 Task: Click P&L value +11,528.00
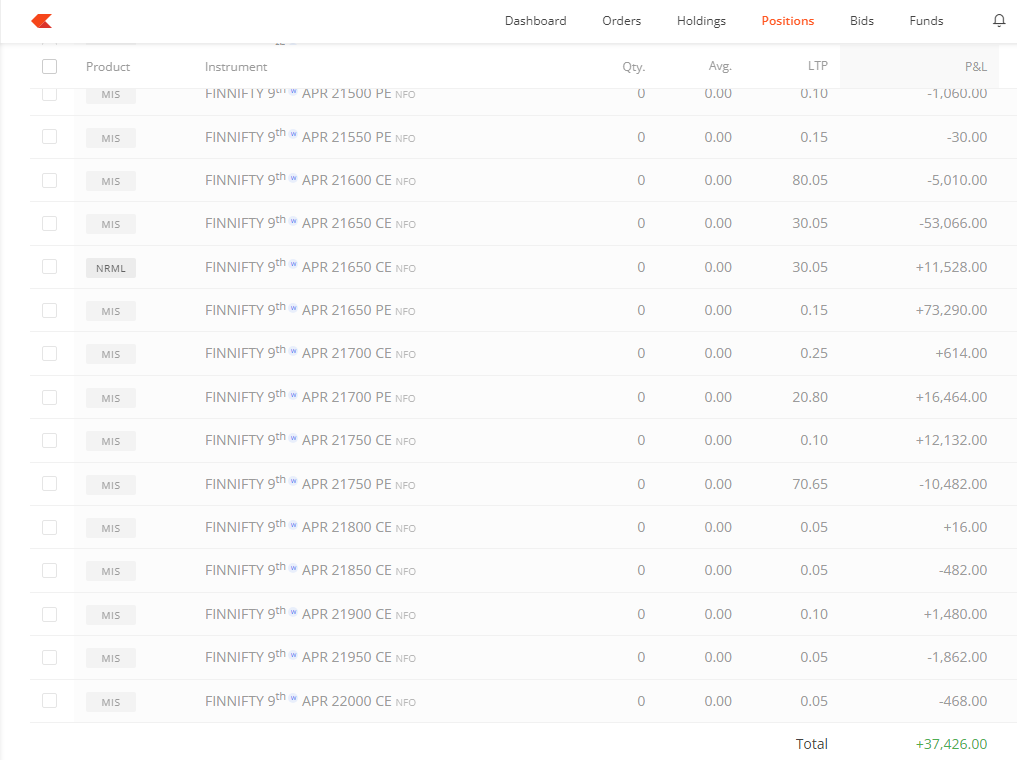pos(951,267)
